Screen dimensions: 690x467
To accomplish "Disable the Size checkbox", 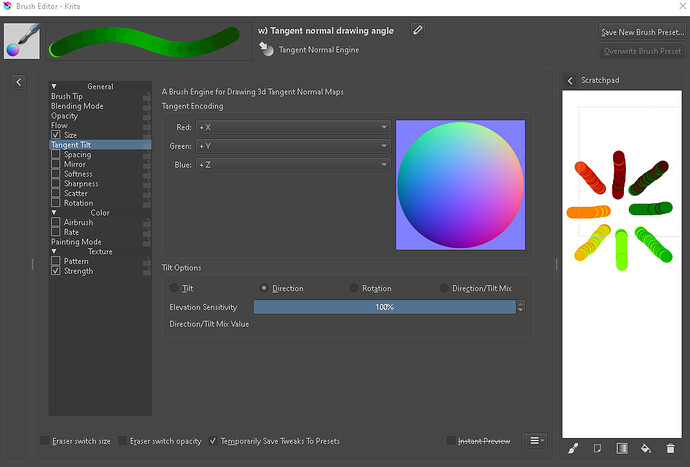I will (x=55, y=135).
